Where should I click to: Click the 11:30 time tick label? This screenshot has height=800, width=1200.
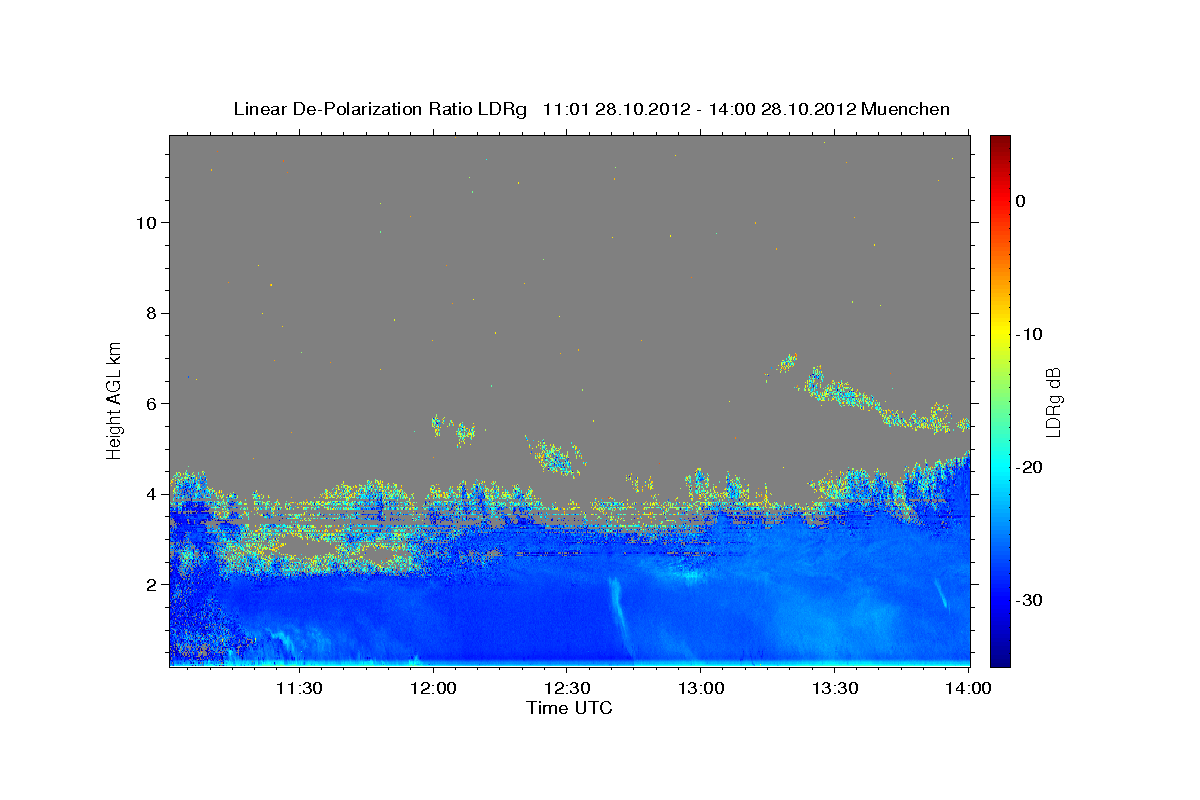[299, 689]
